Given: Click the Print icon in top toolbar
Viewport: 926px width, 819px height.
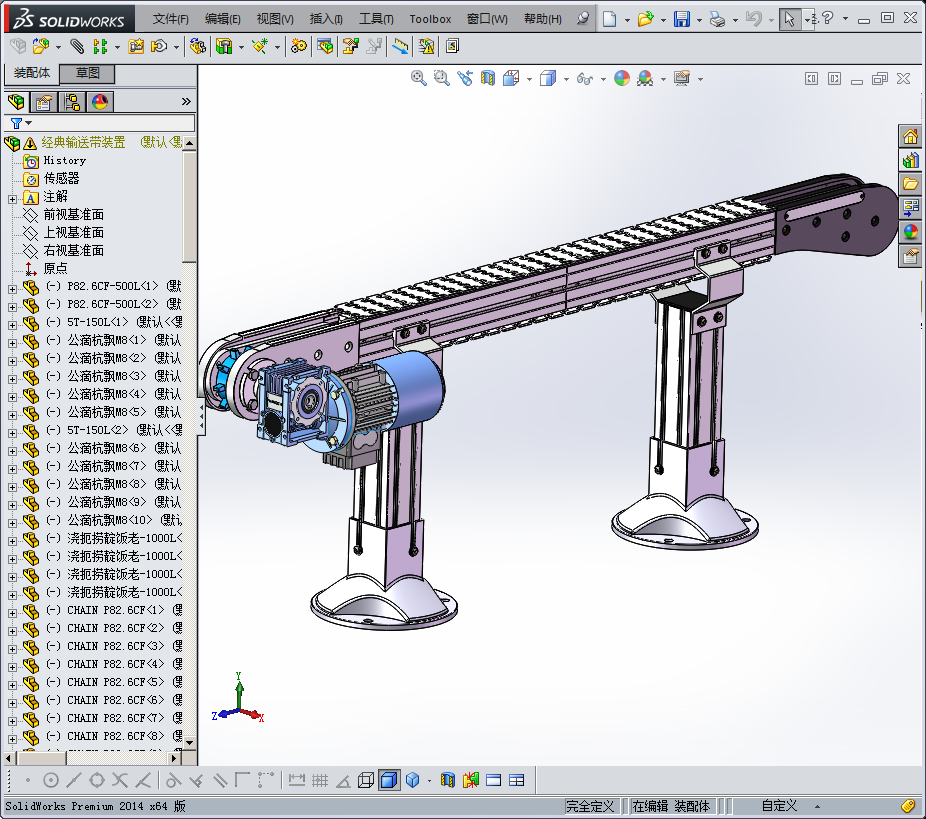Looking at the screenshot, I should tap(717, 19).
